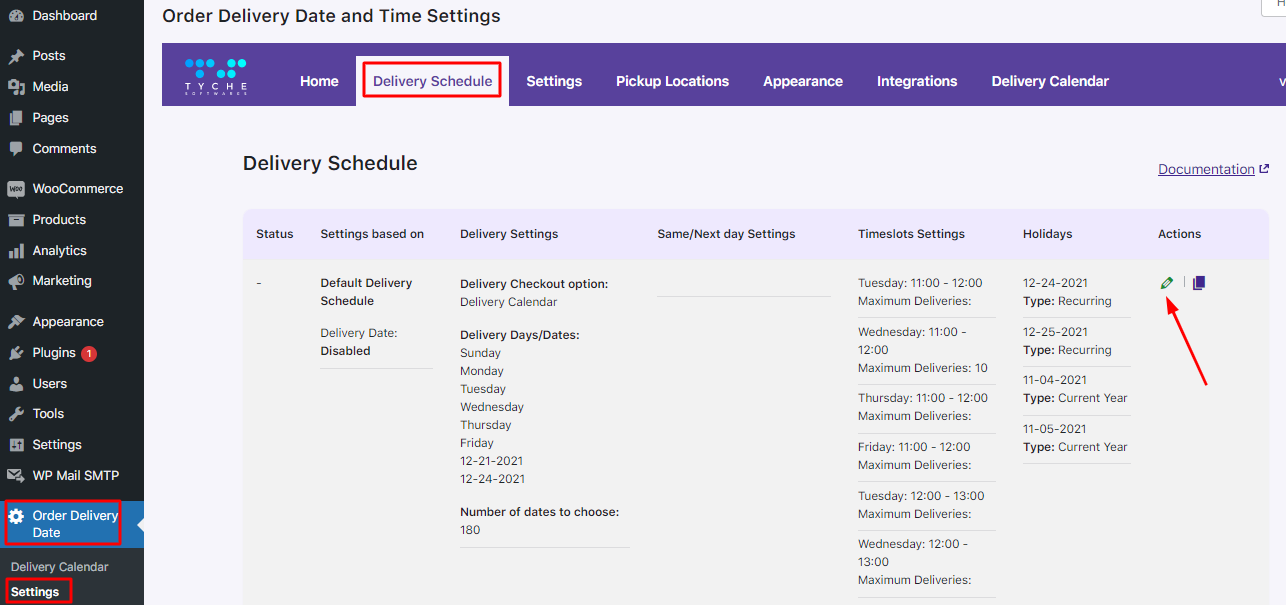Click the Marketing megaphone icon

(x=16, y=281)
